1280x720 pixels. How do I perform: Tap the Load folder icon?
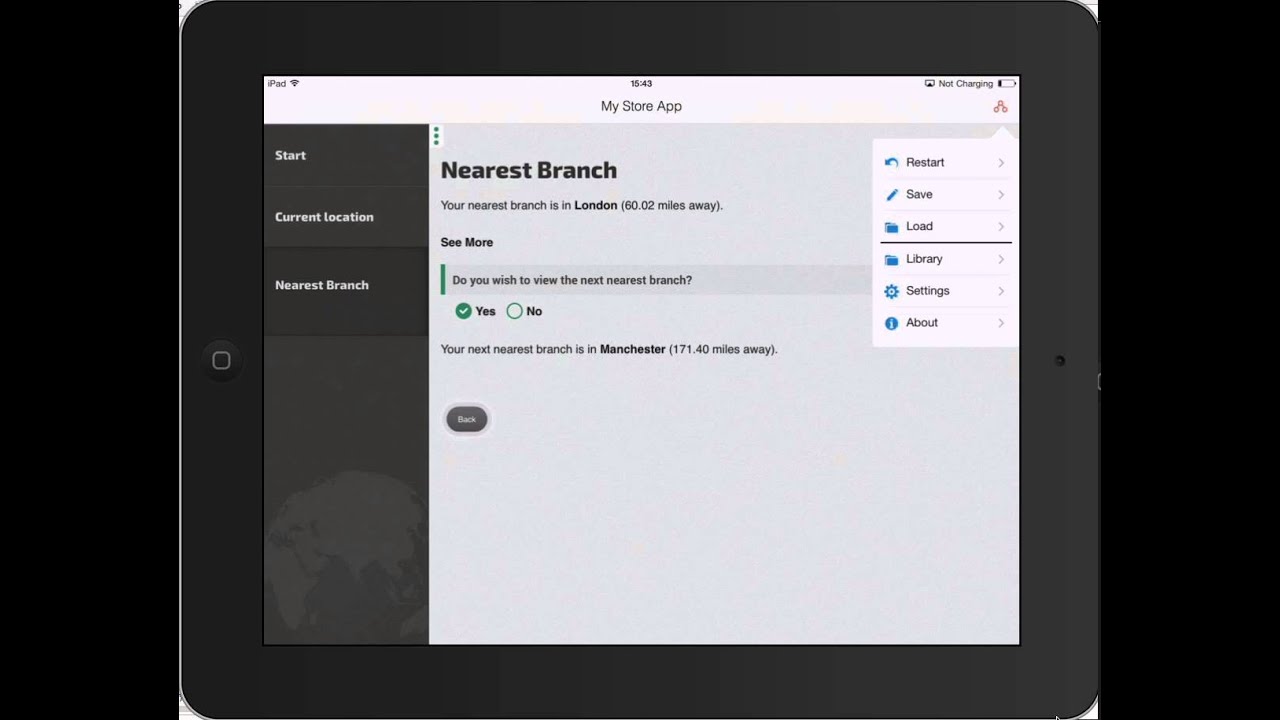891,227
